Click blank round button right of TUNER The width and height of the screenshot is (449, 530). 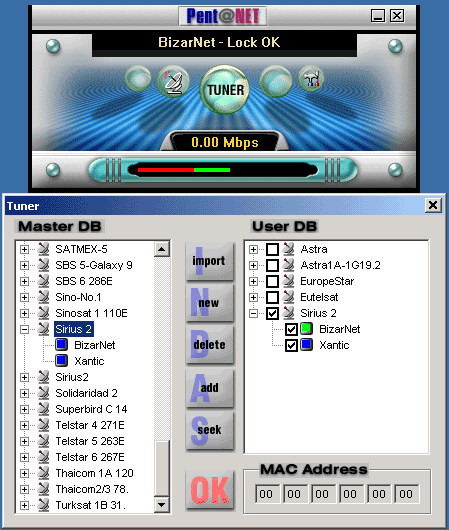pyautogui.click(x=276, y=81)
